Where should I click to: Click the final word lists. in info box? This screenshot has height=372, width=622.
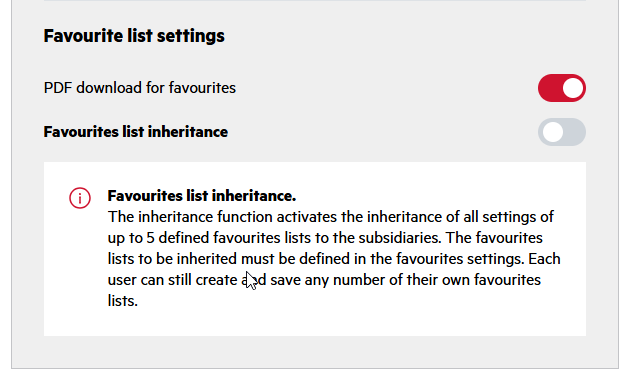[123, 301]
